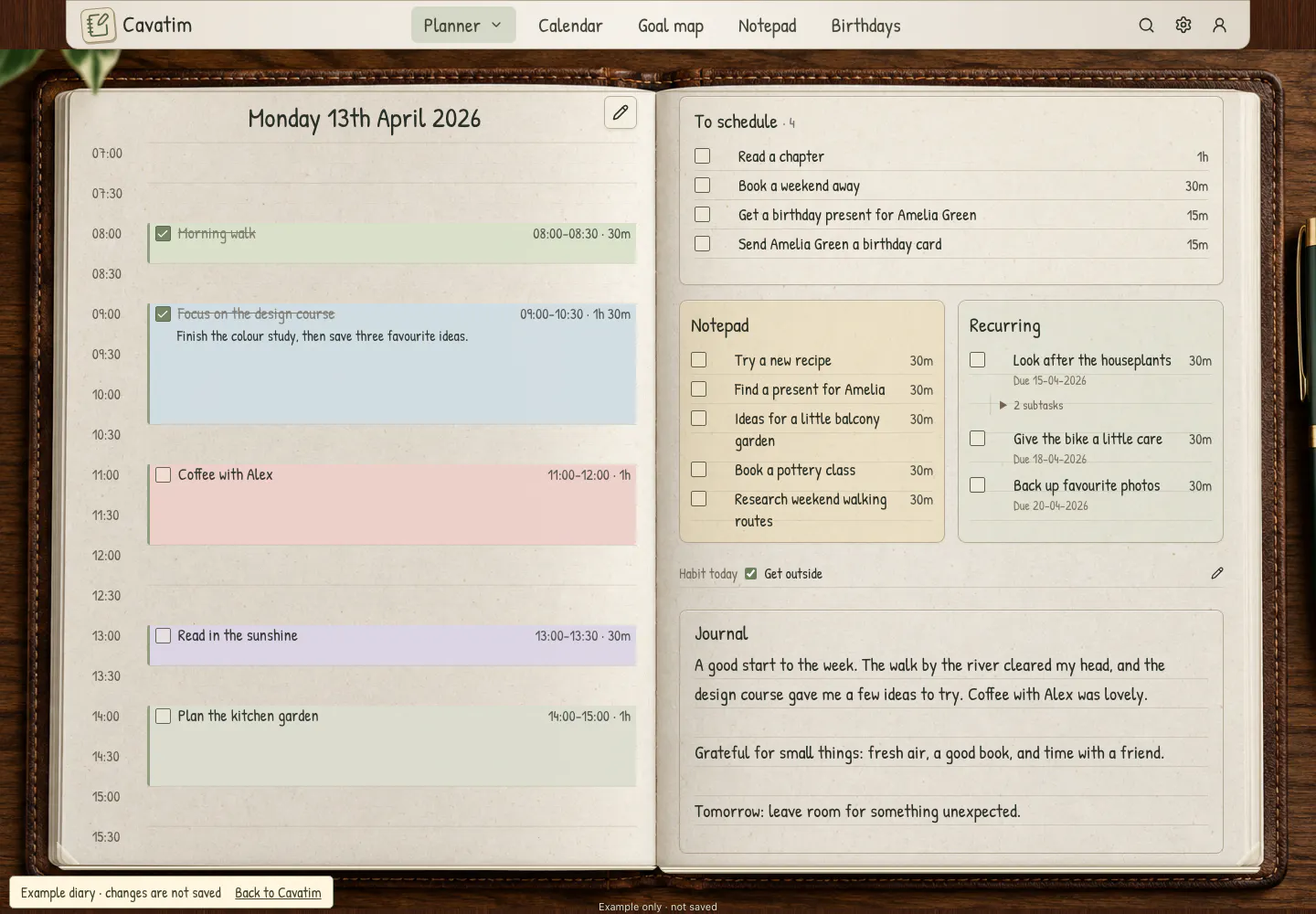Click the Monday 13th April 2026 heading

point(364,119)
